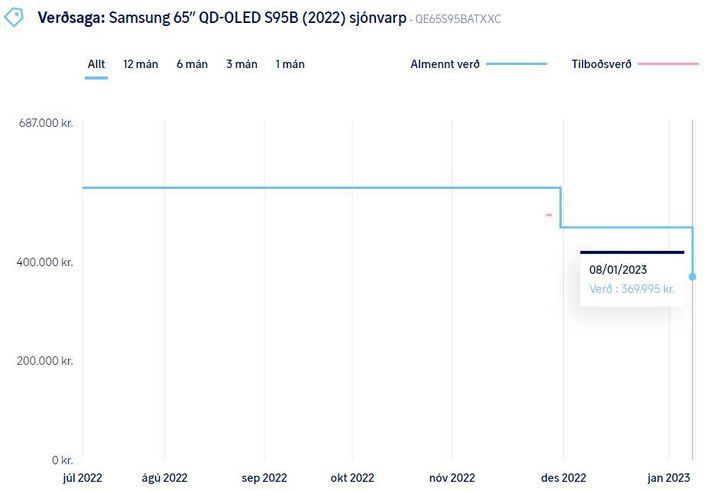Select the Allt time range tab
The width and height of the screenshot is (713, 491).
click(x=96, y=64)
